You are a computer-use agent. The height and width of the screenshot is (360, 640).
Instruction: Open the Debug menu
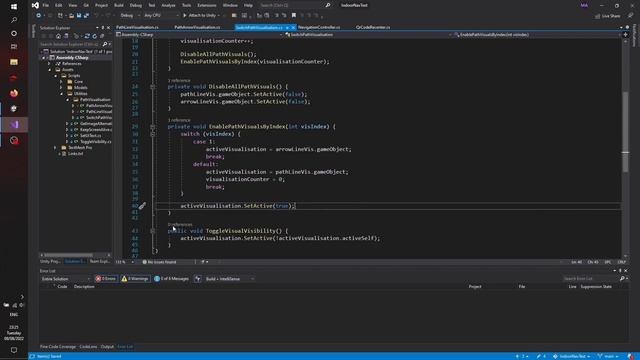point(136,5)
